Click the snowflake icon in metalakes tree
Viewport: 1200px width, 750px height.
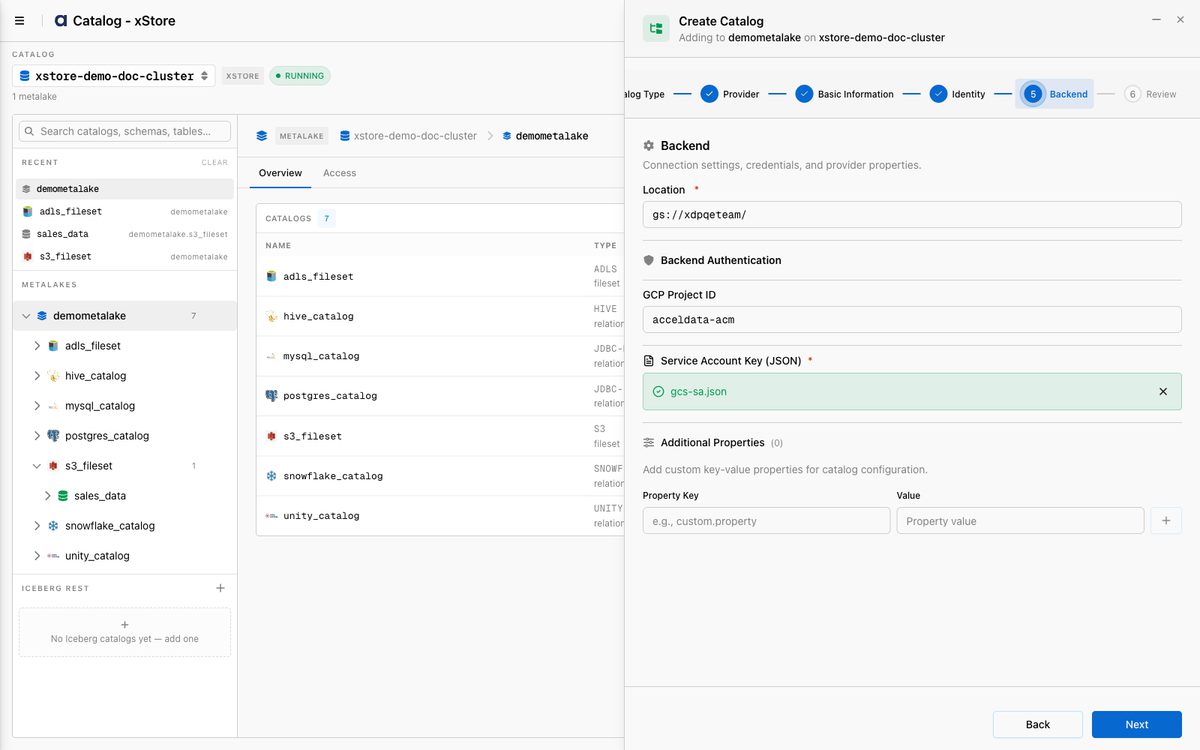click(53, 526)
